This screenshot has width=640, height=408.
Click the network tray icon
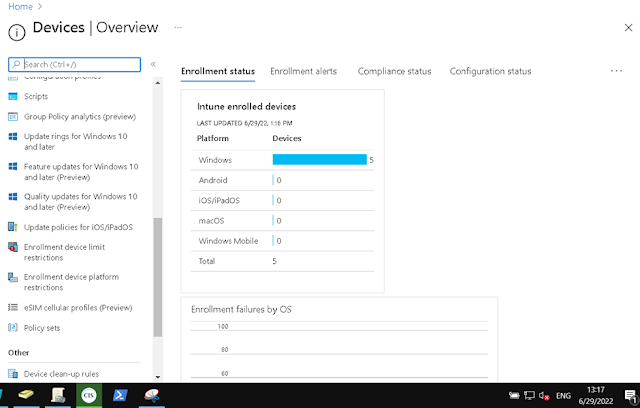pyautogui.click(x=529, y=395)
